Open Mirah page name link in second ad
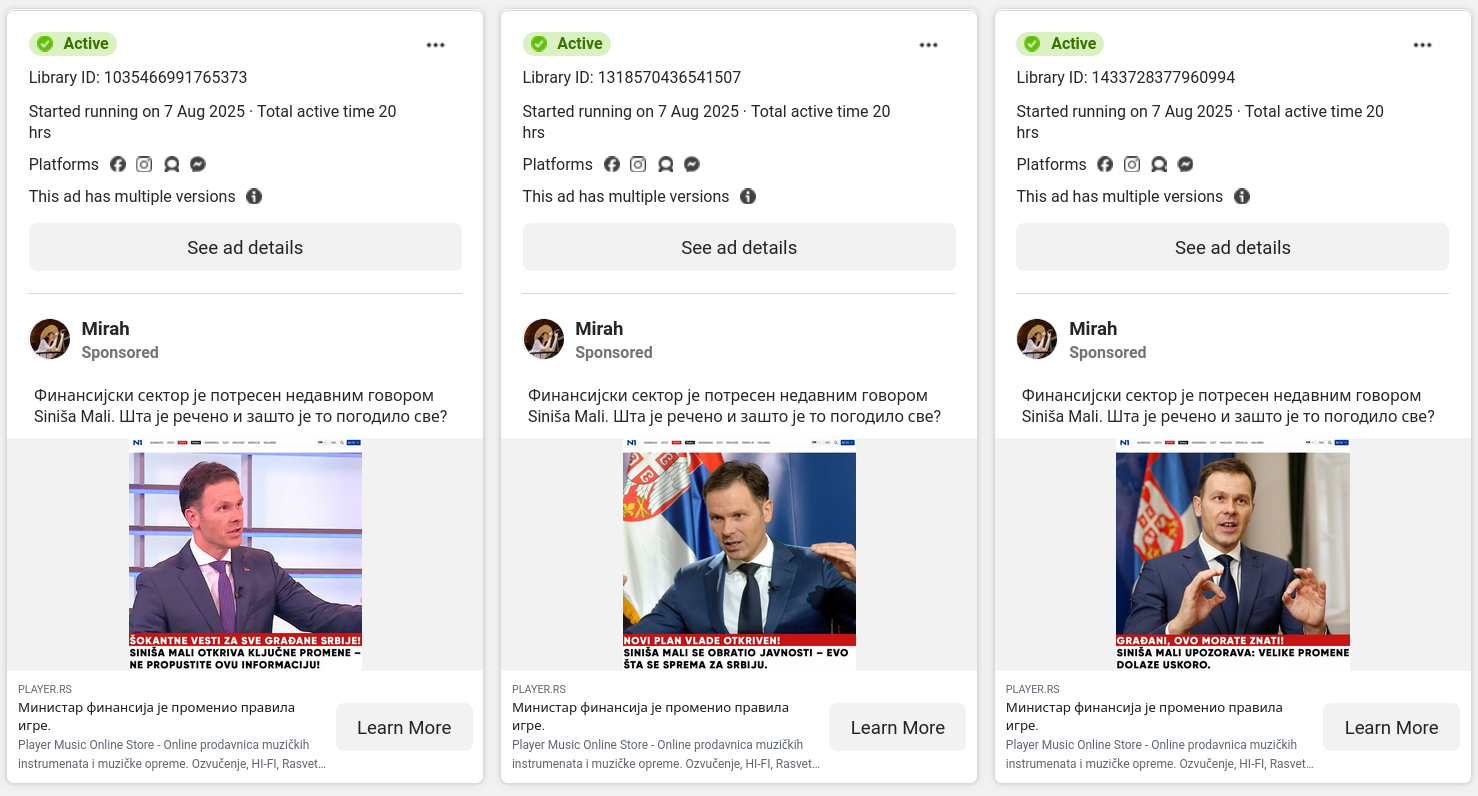Screen dimensions: 1478x796 599,328
